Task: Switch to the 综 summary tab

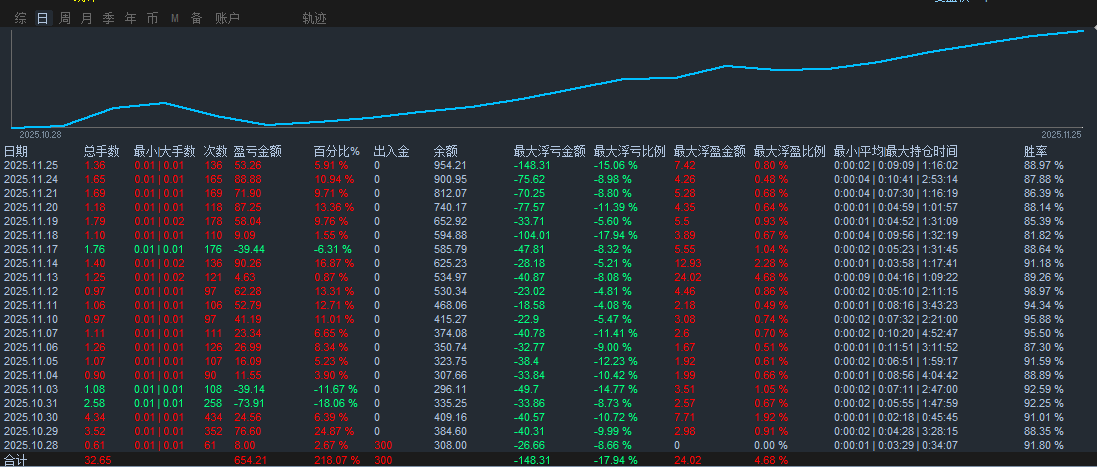Action: [x=21, y=18]
